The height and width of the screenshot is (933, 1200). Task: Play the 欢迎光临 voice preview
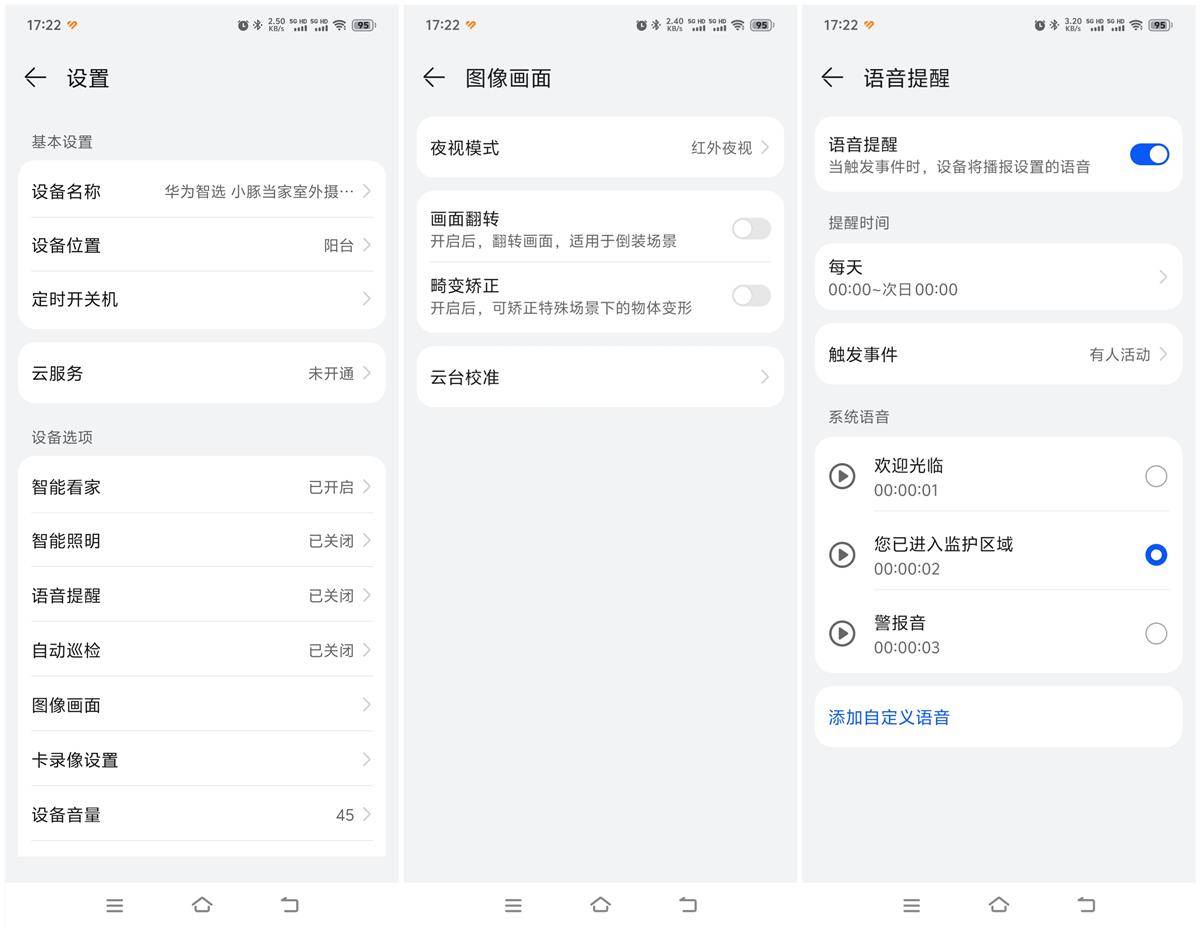(x=843, y=477)
